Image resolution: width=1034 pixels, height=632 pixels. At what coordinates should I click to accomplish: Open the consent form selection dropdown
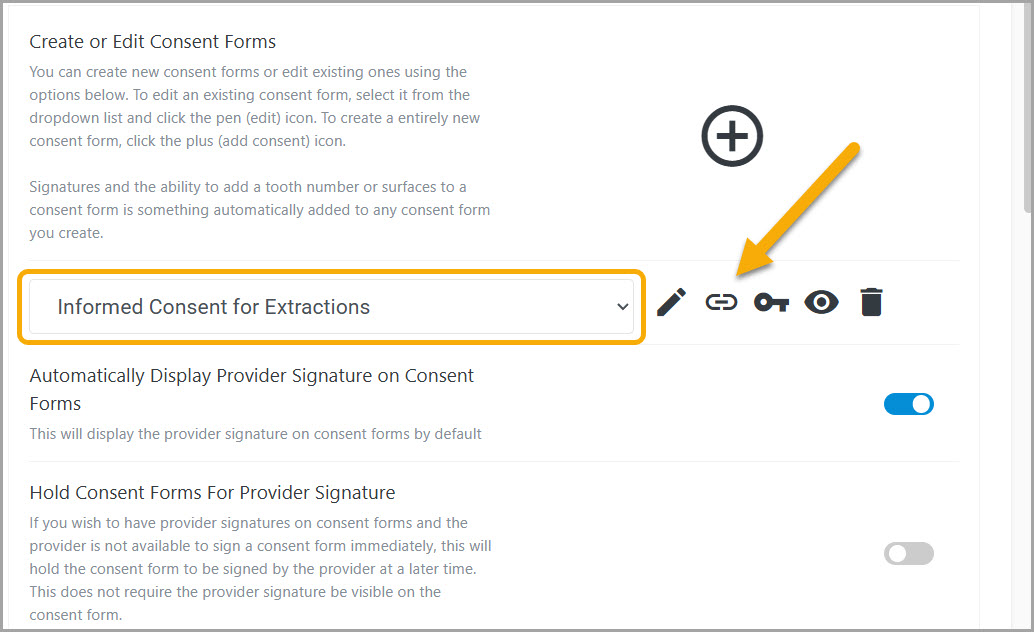point(331,307)
